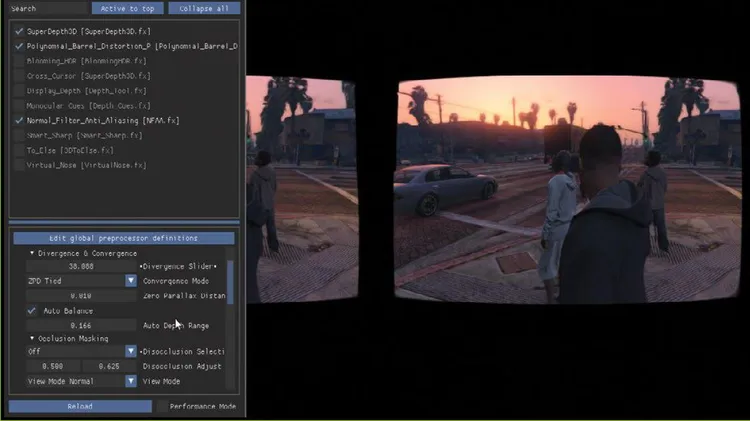Open the Convergence Mode dropdown arrow

tap(131, 281)
